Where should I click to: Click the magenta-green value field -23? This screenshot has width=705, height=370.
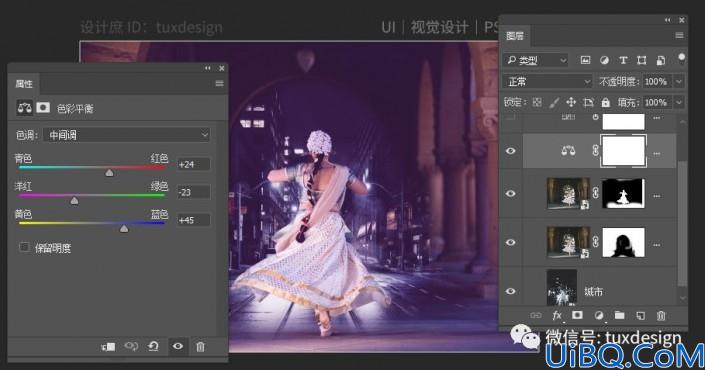tap(193, 192)
